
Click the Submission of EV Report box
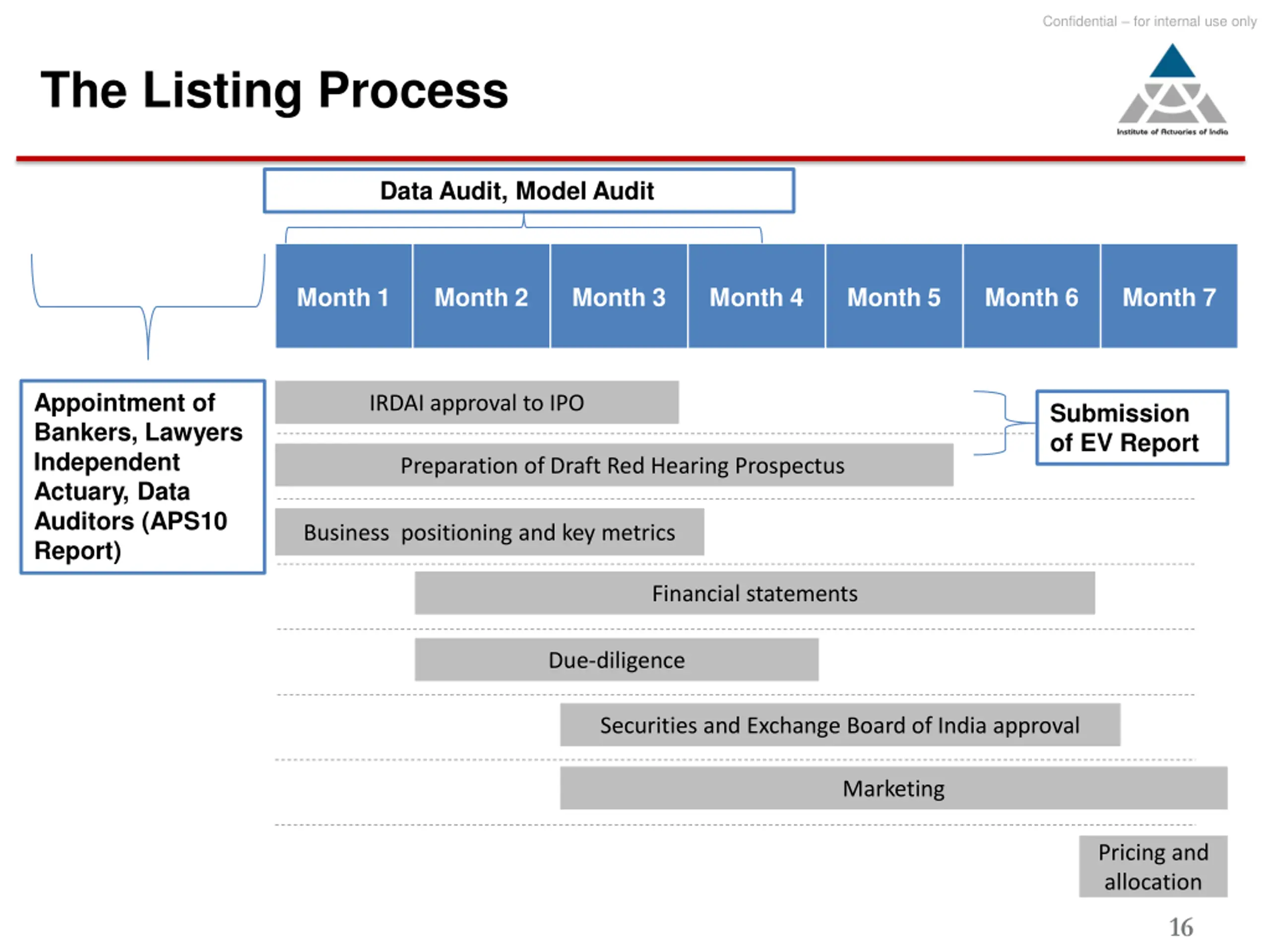[x=1132, y=427]
